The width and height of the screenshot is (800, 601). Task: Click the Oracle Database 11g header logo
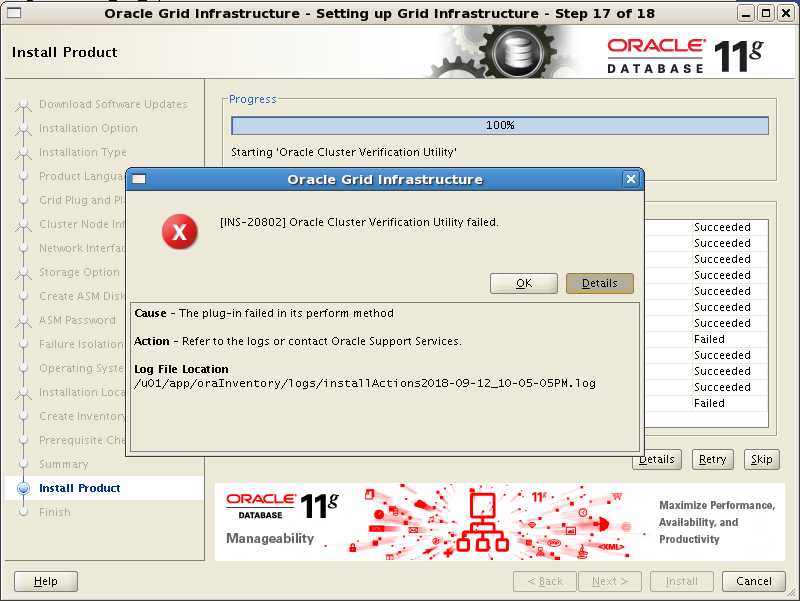pyautogui.click(x=685, y=55)
